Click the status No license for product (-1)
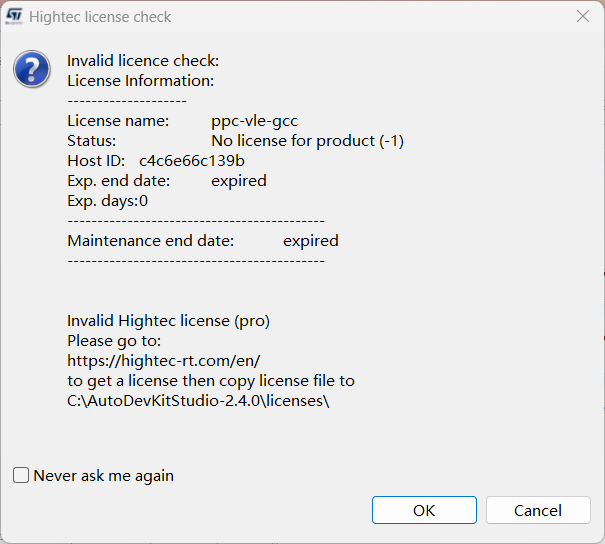The image size is (605, 544). [x=308, y=141]
